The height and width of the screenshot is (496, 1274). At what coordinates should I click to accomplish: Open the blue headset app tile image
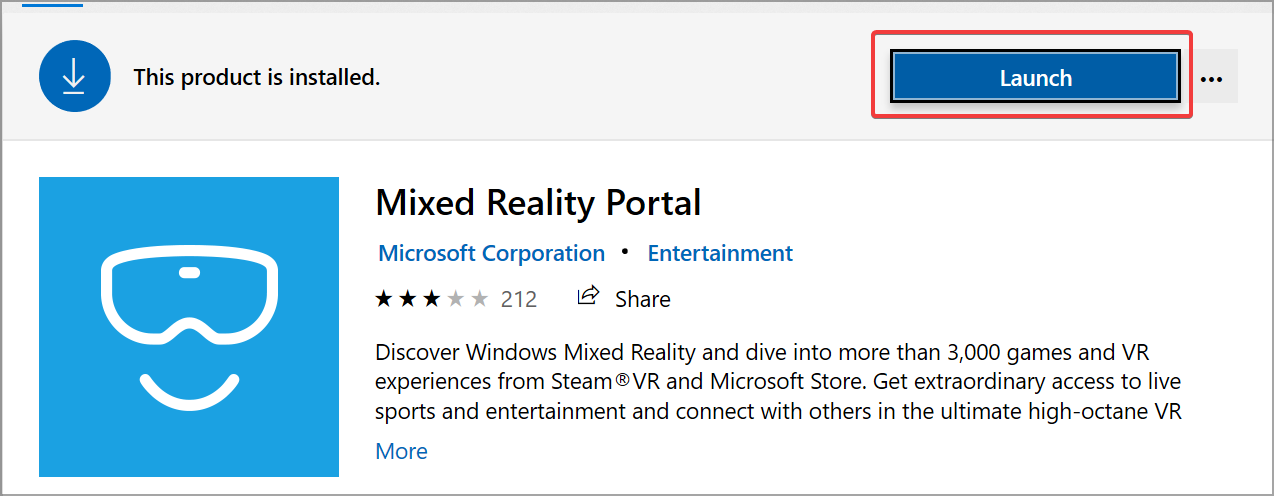click(189, 327)
